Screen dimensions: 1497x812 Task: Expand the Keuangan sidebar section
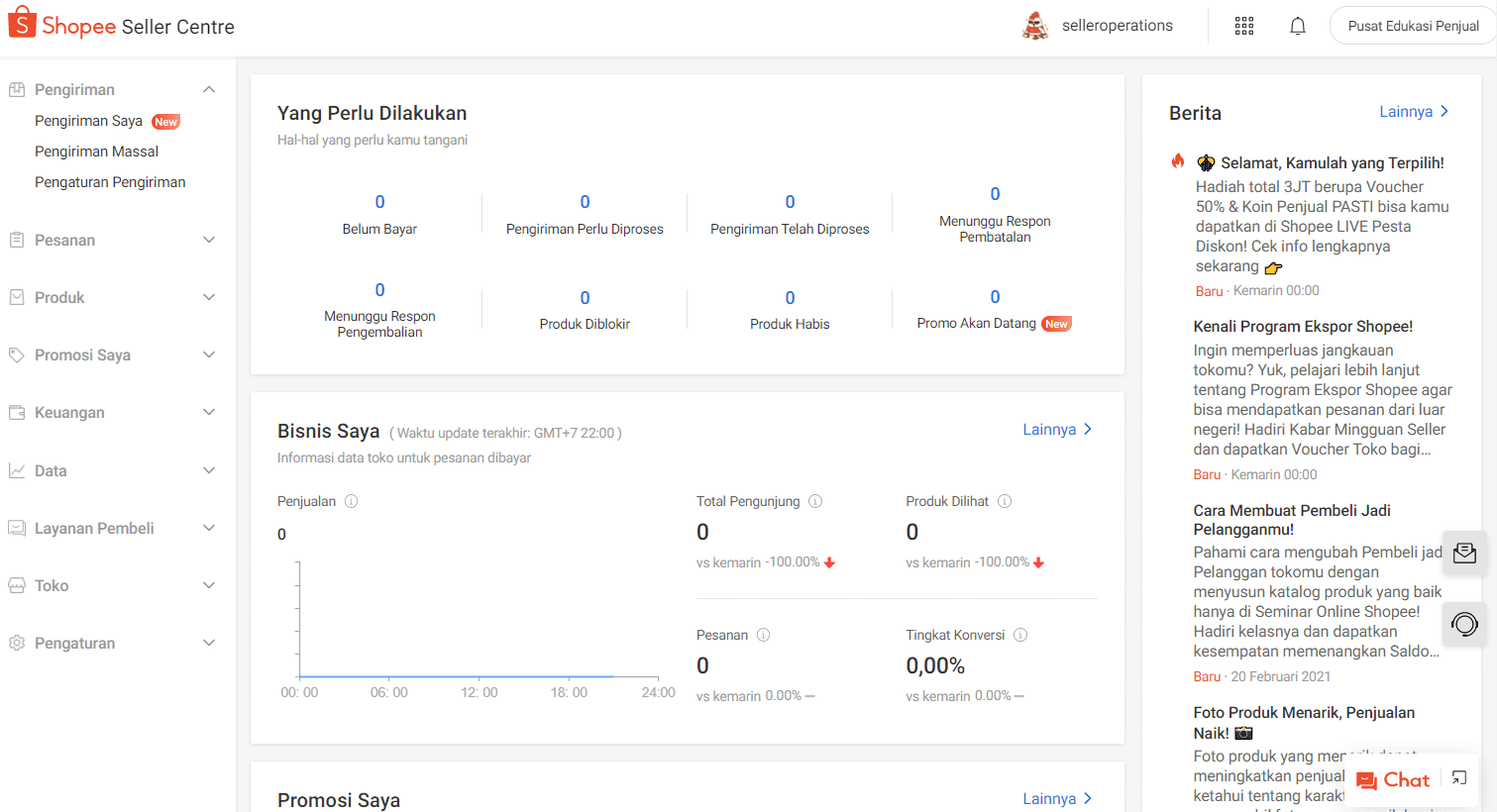click(x=209, y=413)
